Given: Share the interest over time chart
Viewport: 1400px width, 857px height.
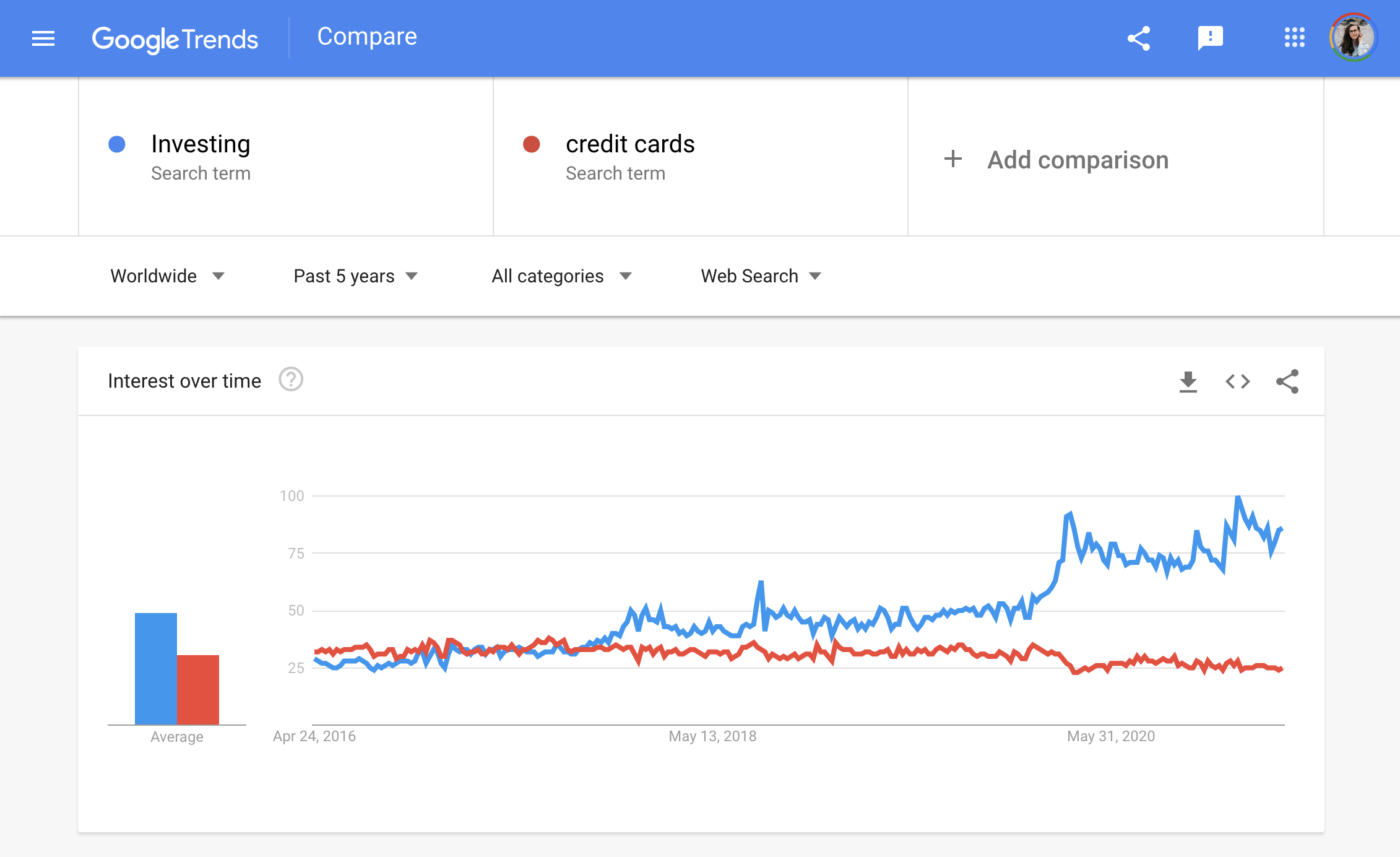Looking at the screenshot, I should (x=1287, y=381).
